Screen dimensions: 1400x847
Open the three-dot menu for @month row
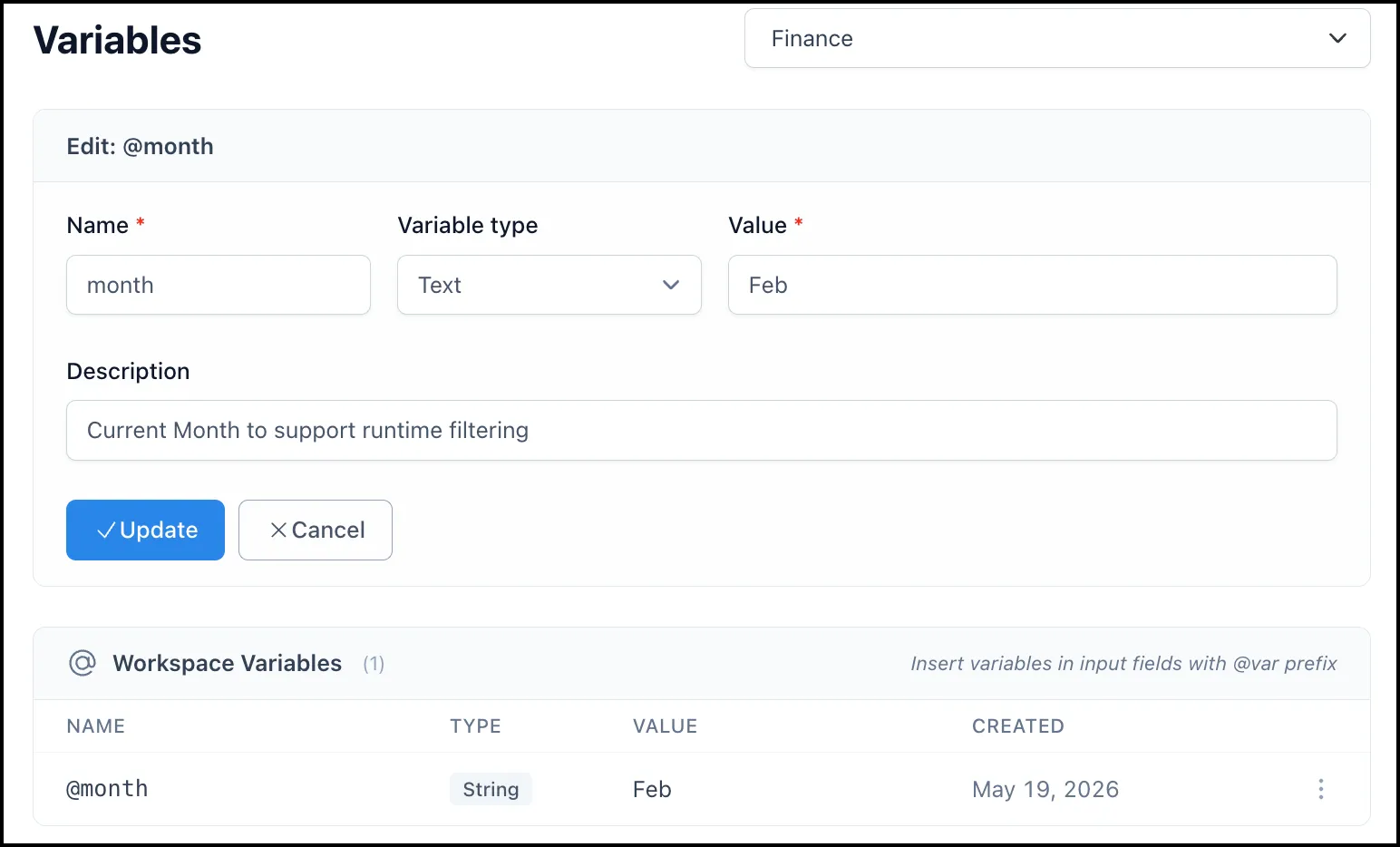(1320, 789)
